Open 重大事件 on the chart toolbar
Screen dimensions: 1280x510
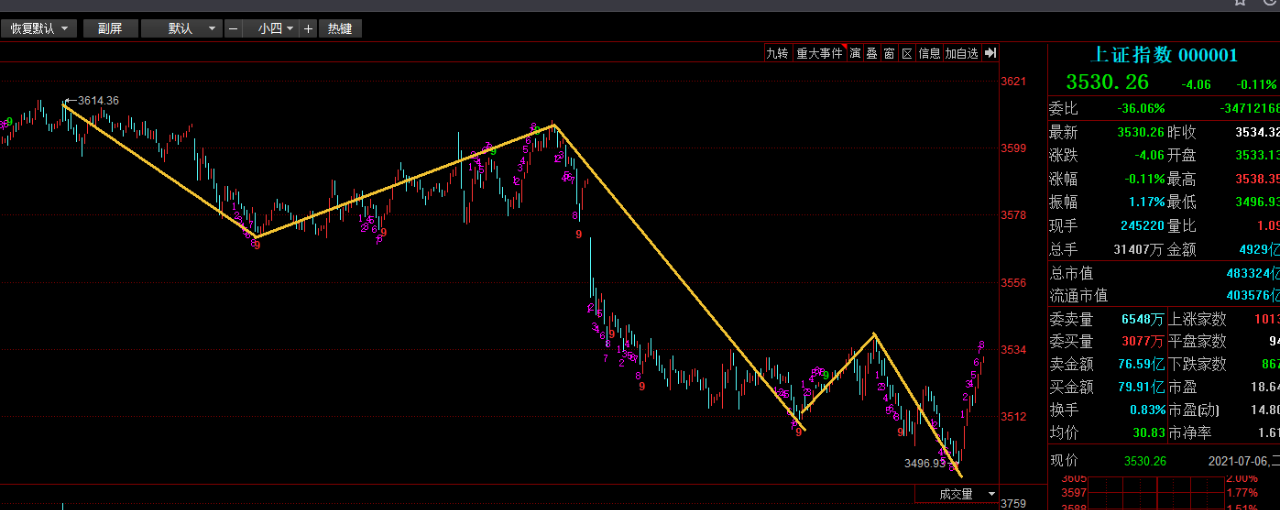coord(819,53)
